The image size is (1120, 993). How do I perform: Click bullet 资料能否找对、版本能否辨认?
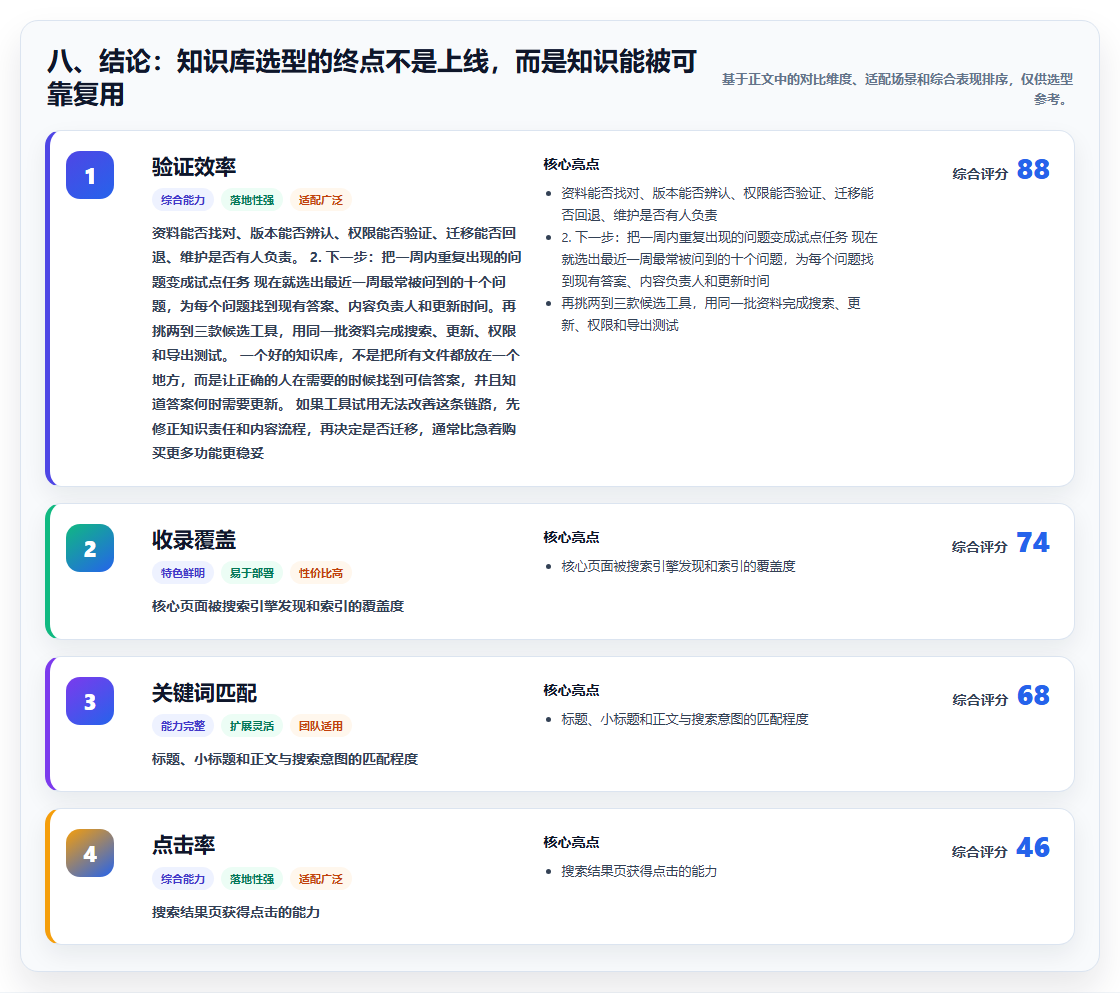click(x=717, y=204)
